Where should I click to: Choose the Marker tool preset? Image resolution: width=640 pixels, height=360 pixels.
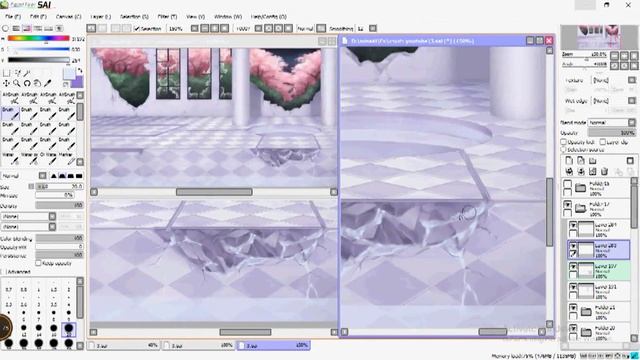(x=67, y=158)
